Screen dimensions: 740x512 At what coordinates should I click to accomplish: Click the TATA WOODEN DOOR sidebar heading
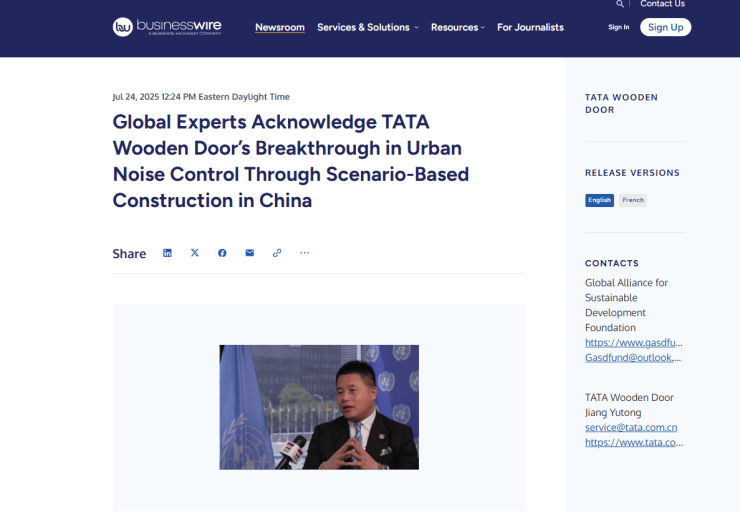click(x=621, y=103)
